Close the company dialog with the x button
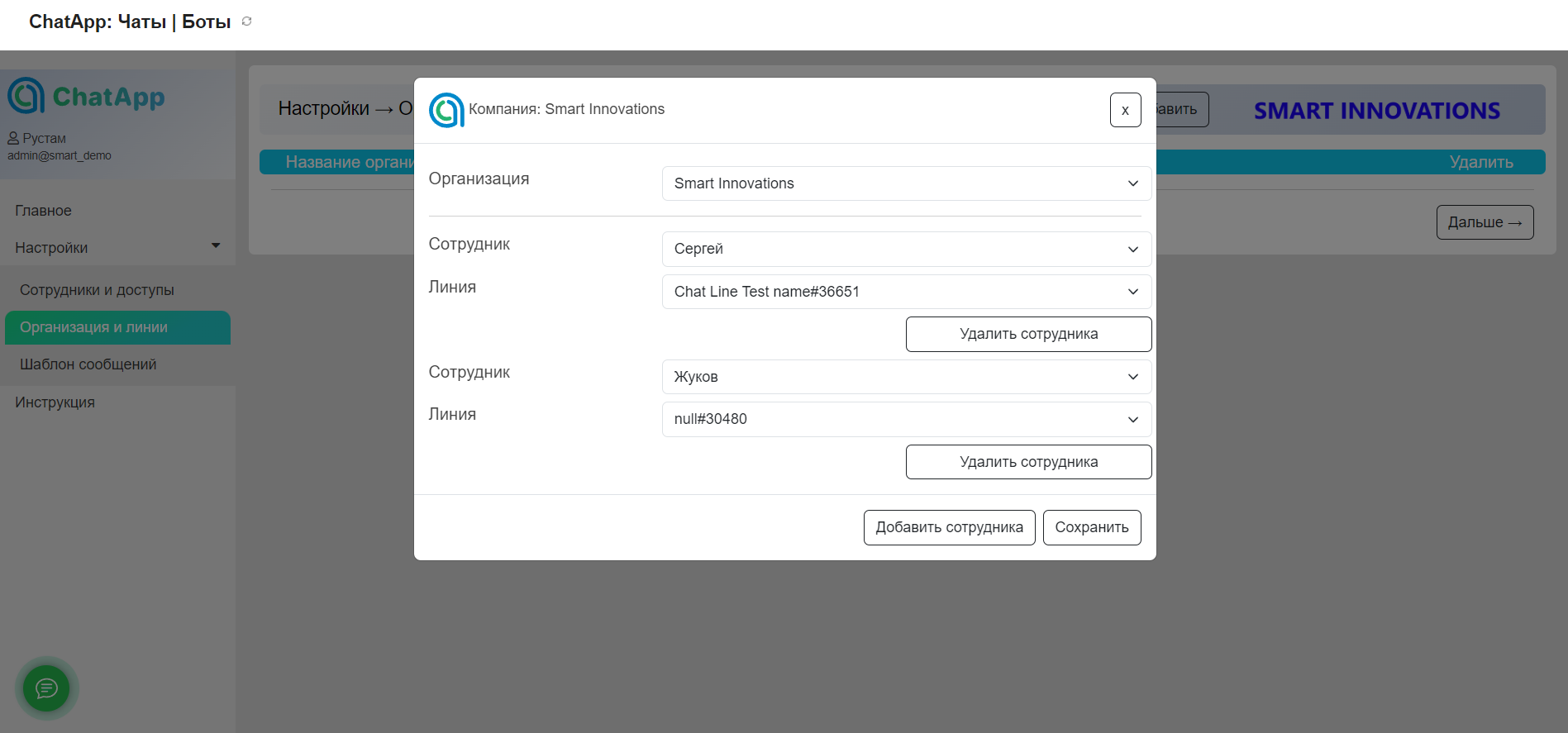Viewport: 1568px width, 733px height. pos(1125,110)
